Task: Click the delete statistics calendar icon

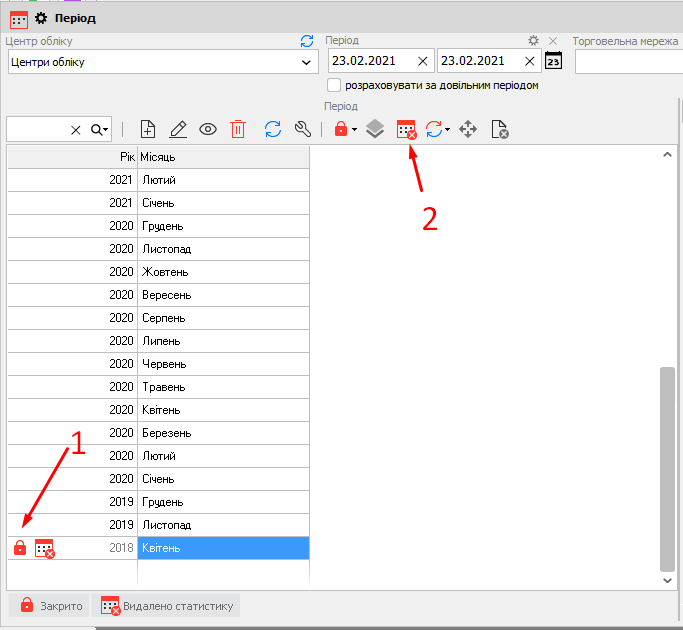Action: pyautogui.click(x=406, y=129)
